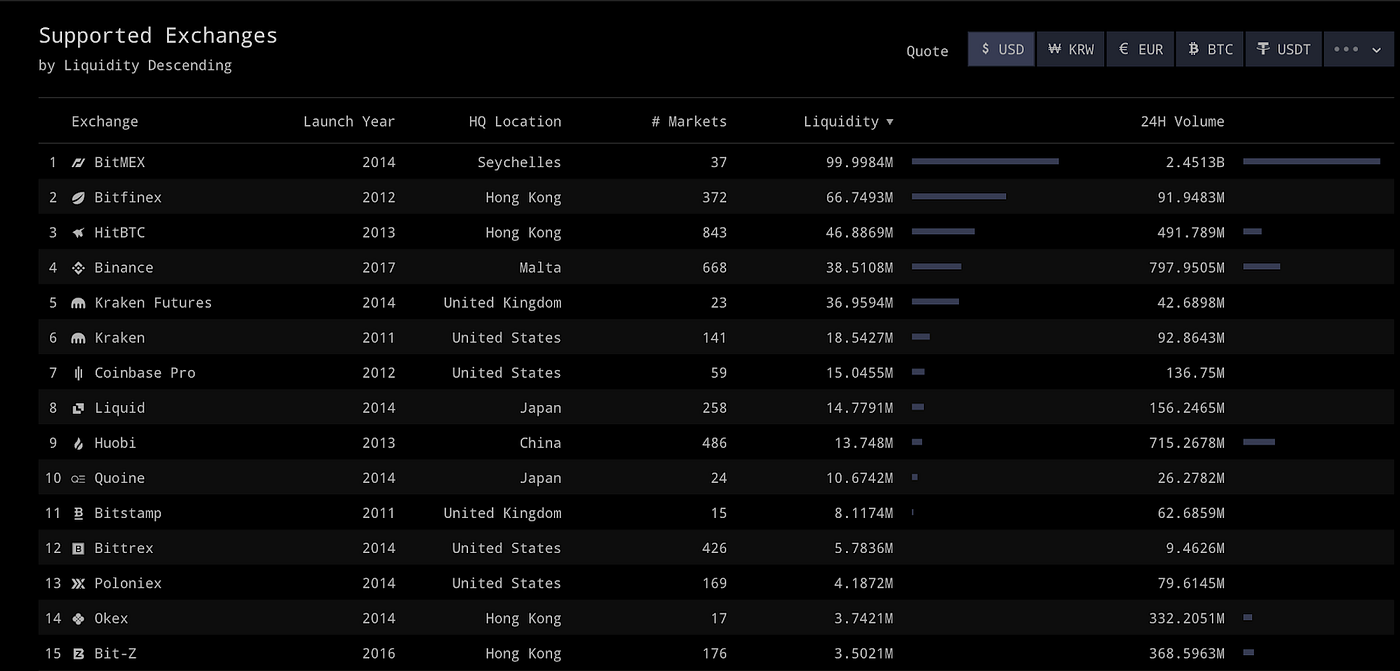
Task: Open the Kraken Futures exchange link
Action: coord(153,303)
